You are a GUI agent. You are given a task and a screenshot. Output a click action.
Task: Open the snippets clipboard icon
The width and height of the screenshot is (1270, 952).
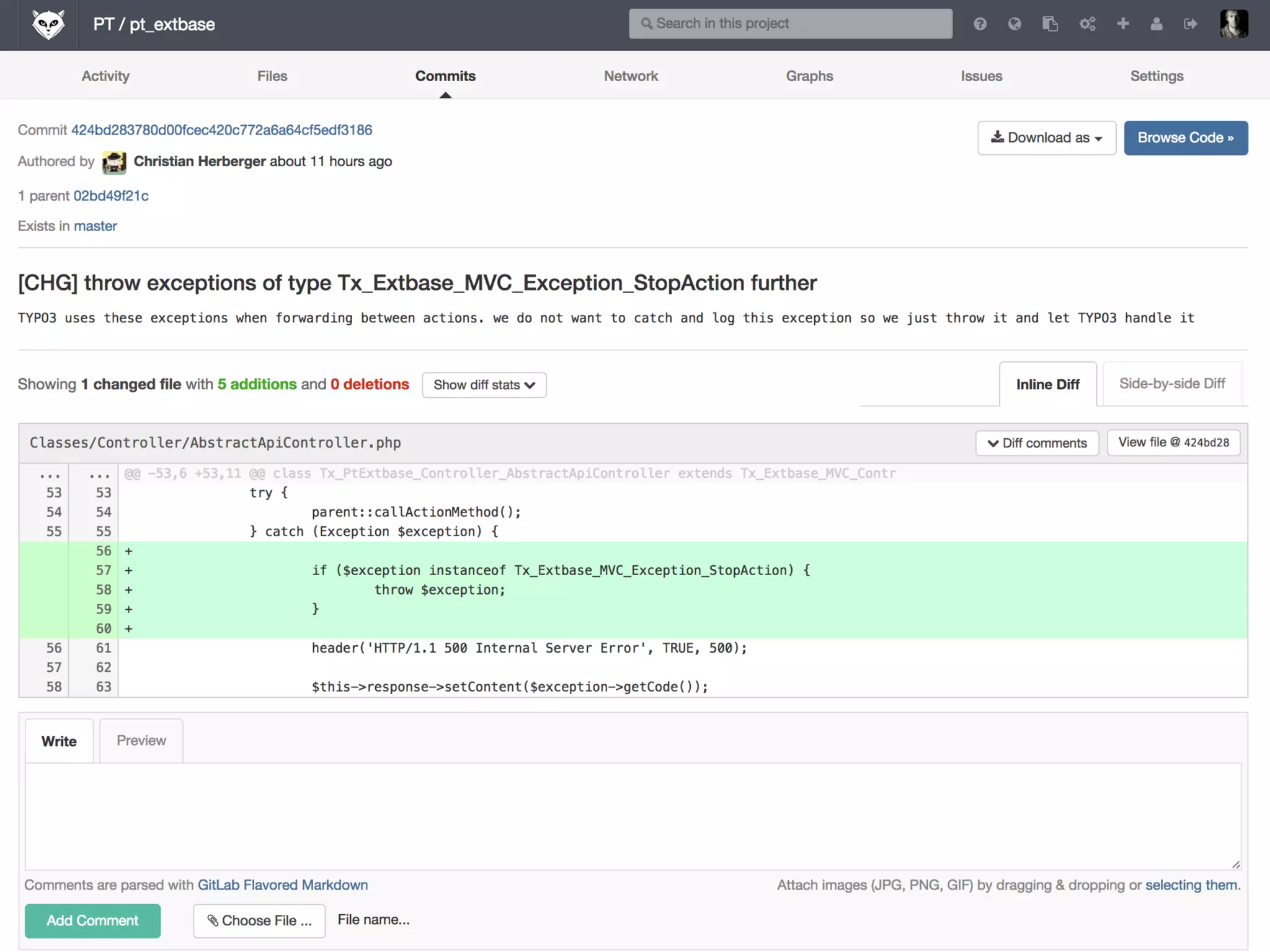(1050, 24)
